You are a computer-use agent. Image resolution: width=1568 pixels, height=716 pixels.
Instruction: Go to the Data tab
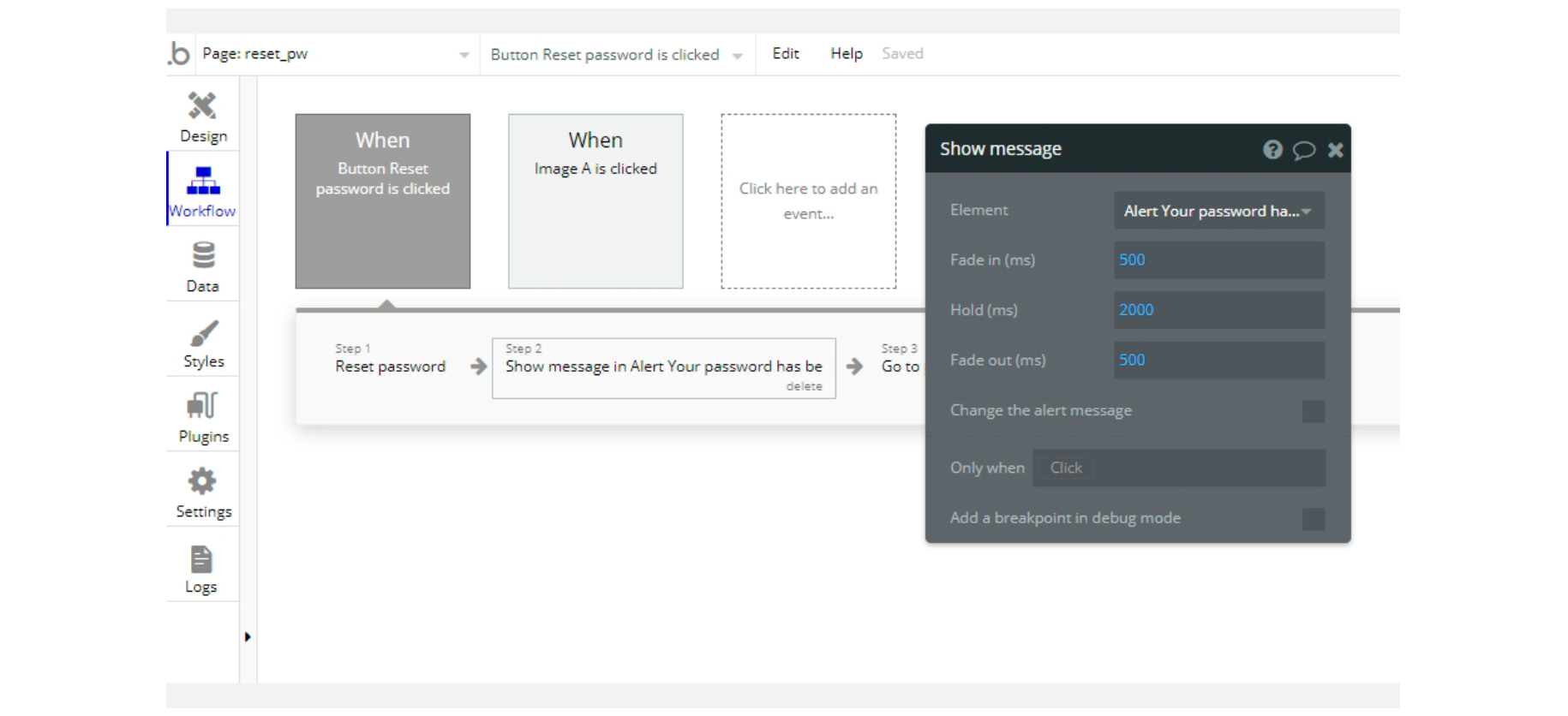click(203, 266)
